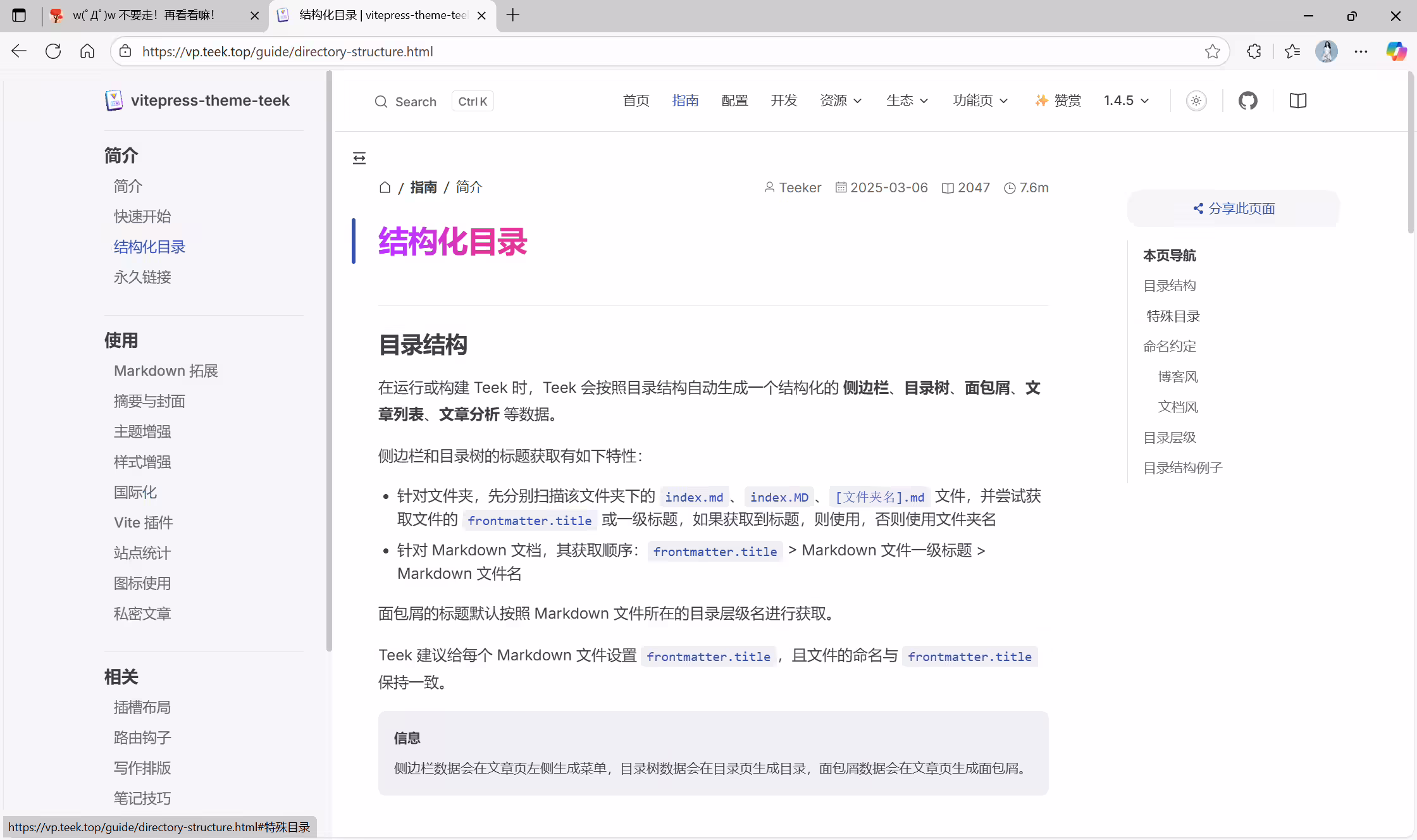1417x840 pixels.
Task: Open 指南 nav item
Action: (x=685, y=101)
